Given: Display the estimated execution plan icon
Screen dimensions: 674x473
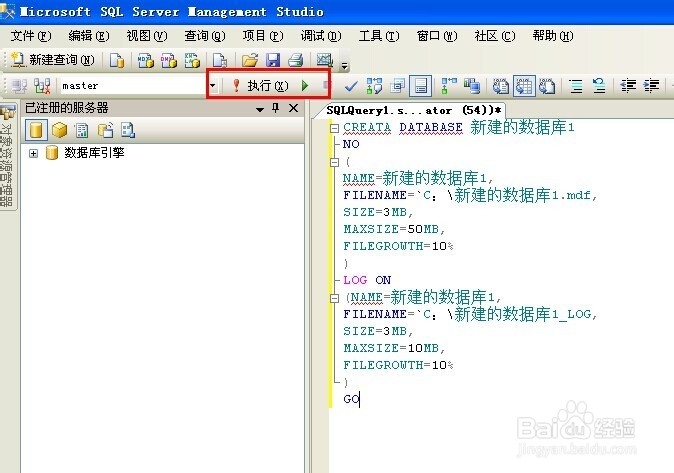Looking at the screenshot, I should (374, 86).
